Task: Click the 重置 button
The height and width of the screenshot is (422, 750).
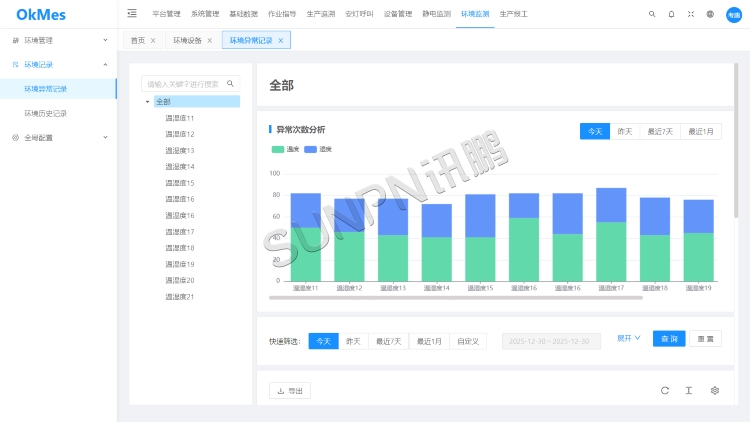Action: pyautogui.click(x=706, y=339)
